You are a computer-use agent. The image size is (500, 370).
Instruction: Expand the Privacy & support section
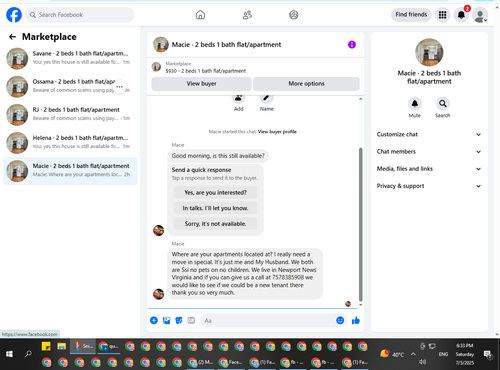coord(429,186)
